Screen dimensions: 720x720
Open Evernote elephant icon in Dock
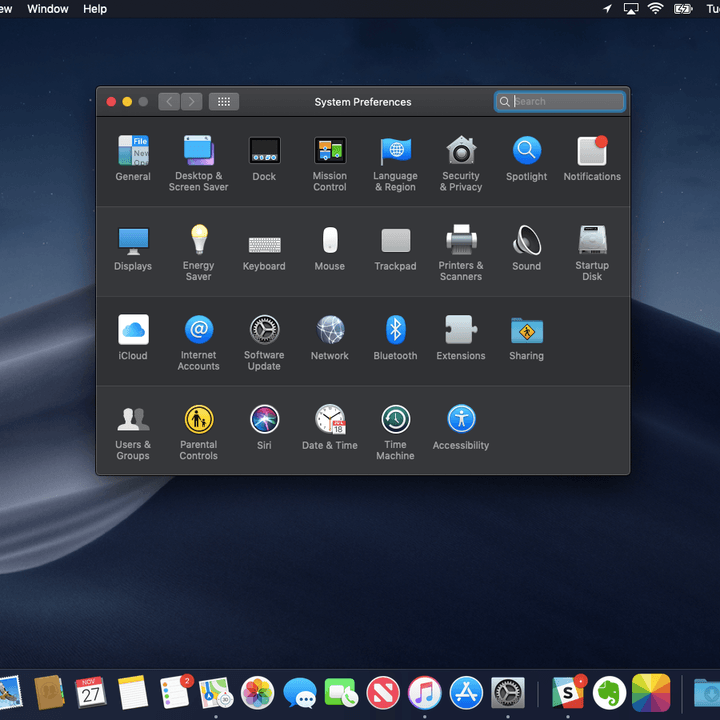point(609,692)
